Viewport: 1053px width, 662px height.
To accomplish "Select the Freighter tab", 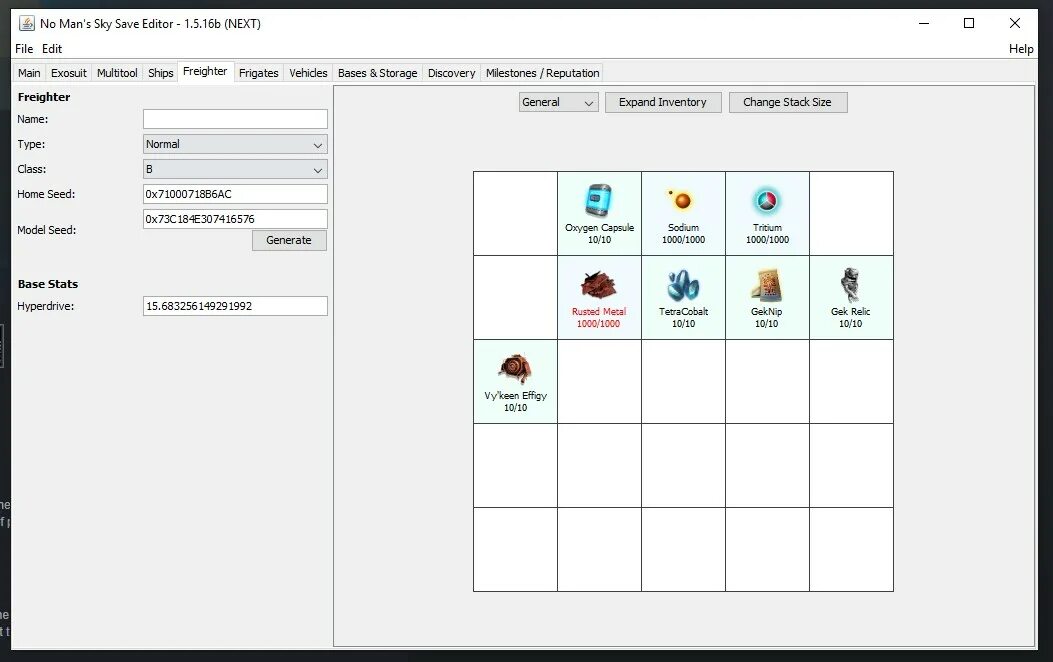I will [205, 71].
